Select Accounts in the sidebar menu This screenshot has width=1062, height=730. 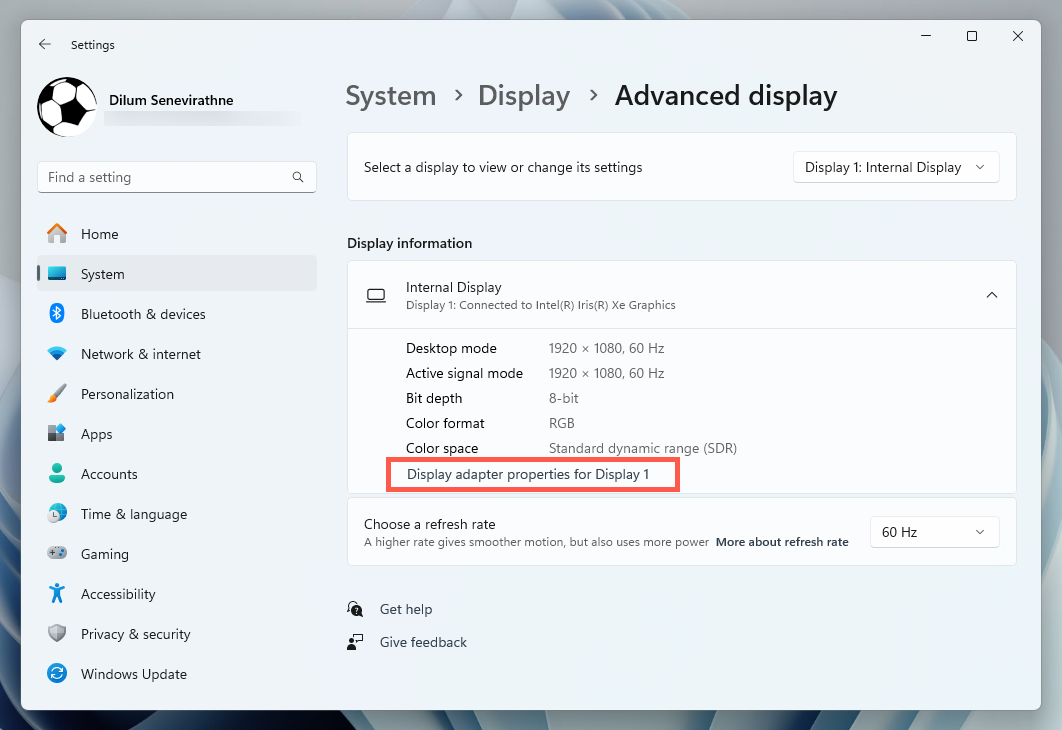tap(109, 474)
